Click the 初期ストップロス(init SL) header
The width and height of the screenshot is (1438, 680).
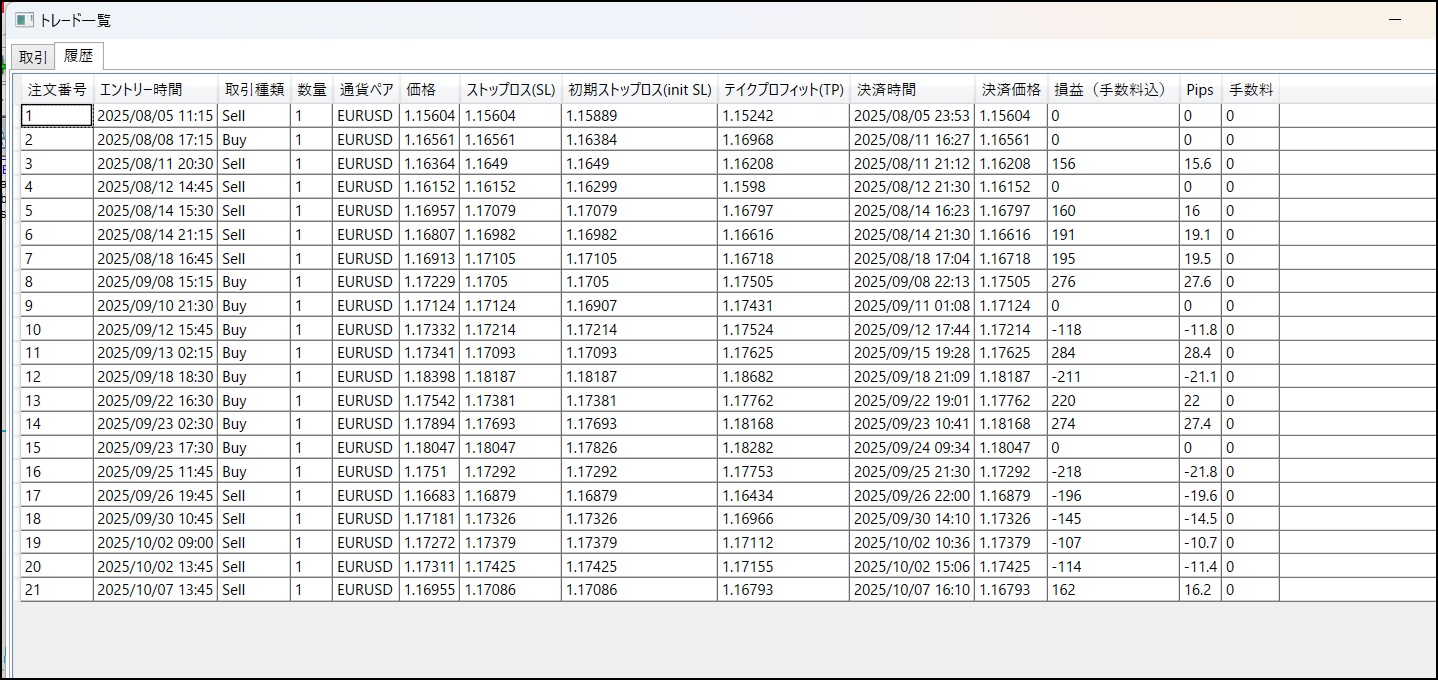[639, 90]
